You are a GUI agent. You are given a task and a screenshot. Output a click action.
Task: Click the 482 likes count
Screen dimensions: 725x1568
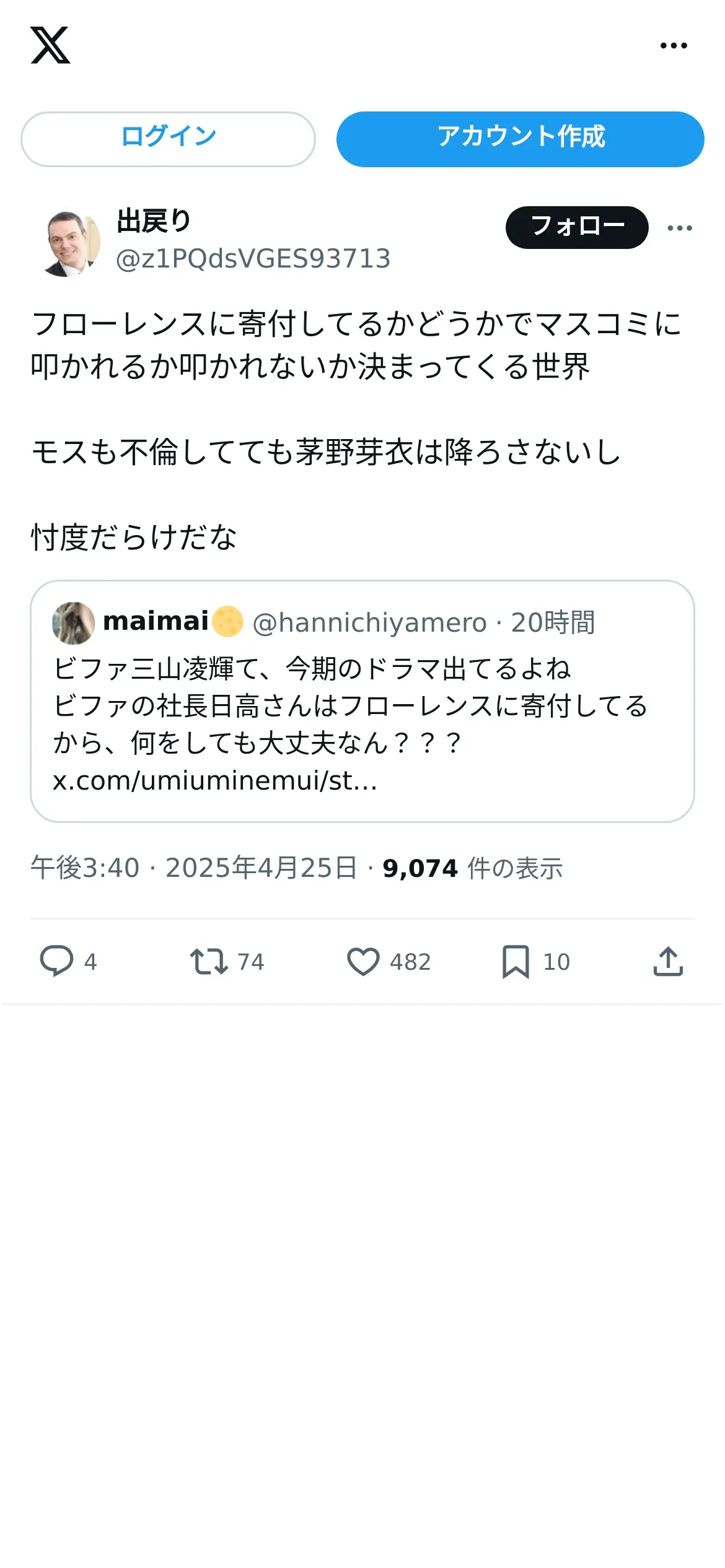[x=410, y=962]
